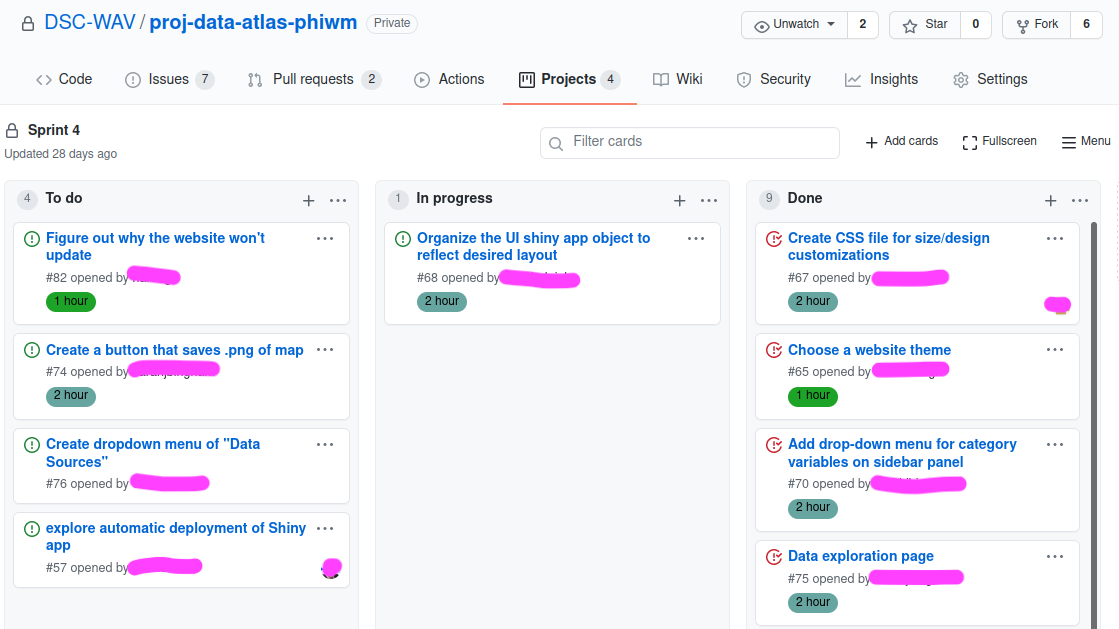Open To do column options menu

pos(338,200)
